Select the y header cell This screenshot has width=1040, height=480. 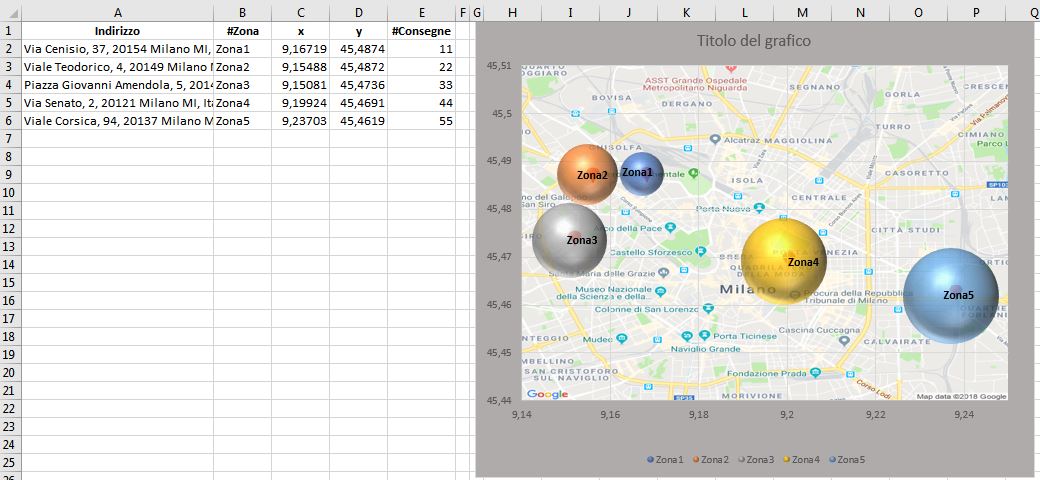pyautogui.click(x=358, y=30)
